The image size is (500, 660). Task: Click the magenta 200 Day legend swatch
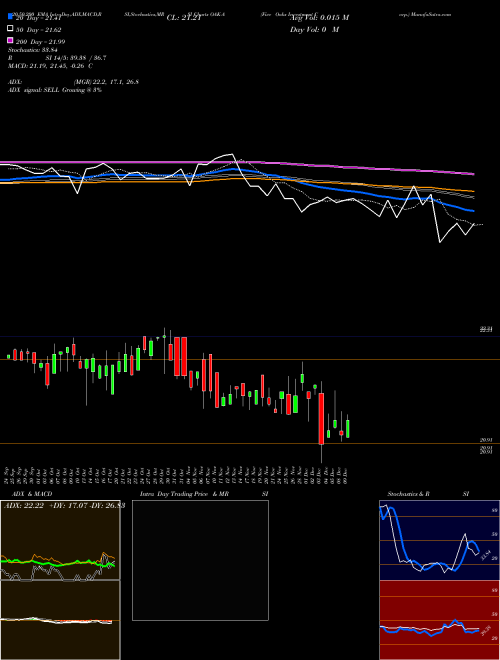click(x=10, y=40)
